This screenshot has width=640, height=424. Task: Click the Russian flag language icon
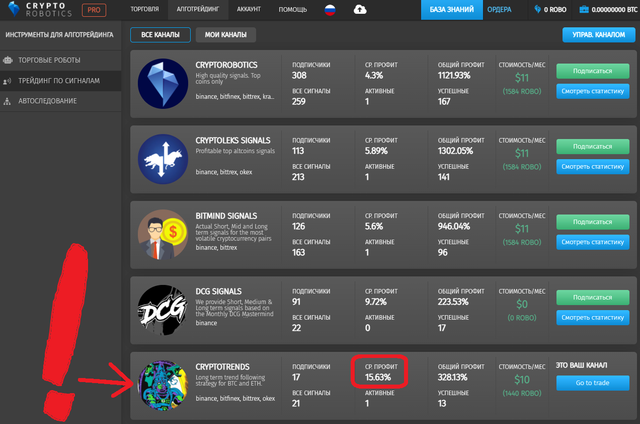(x=330, y=10)
